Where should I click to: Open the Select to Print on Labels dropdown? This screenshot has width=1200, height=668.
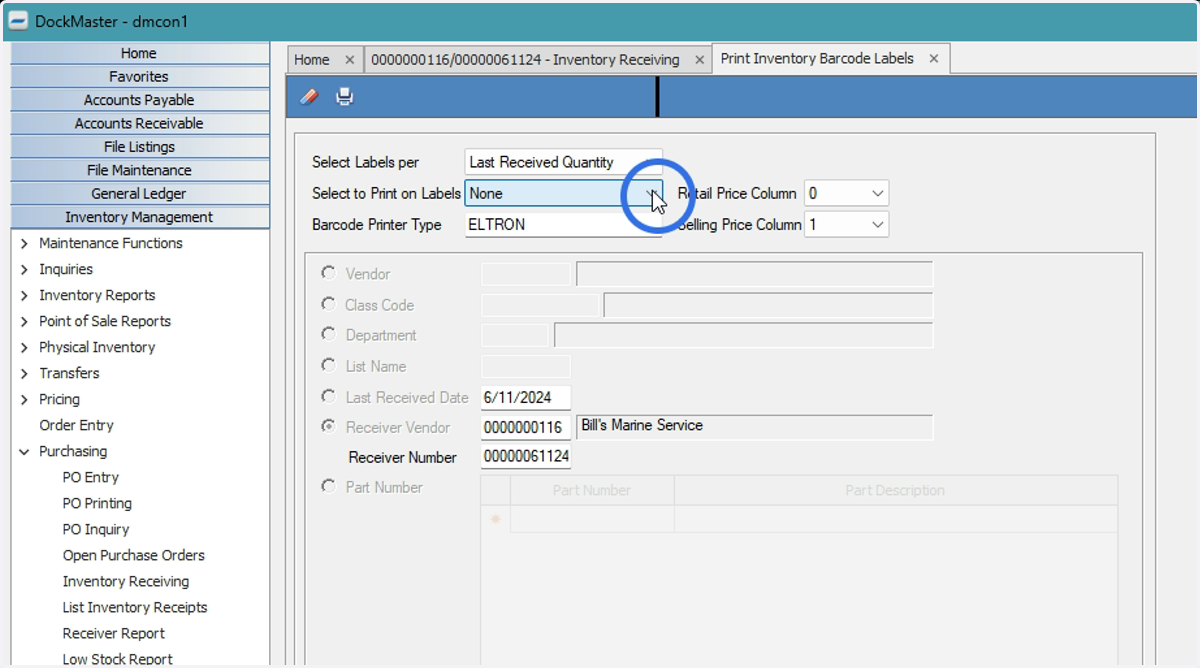pos(651,193)
